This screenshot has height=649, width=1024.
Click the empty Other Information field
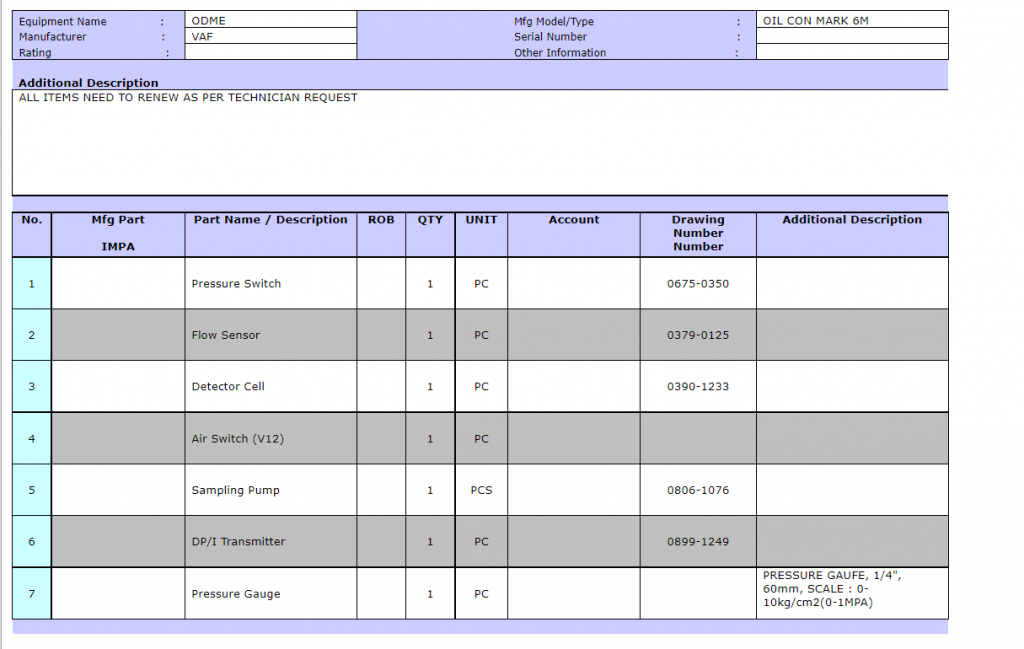tap(851, 52)
